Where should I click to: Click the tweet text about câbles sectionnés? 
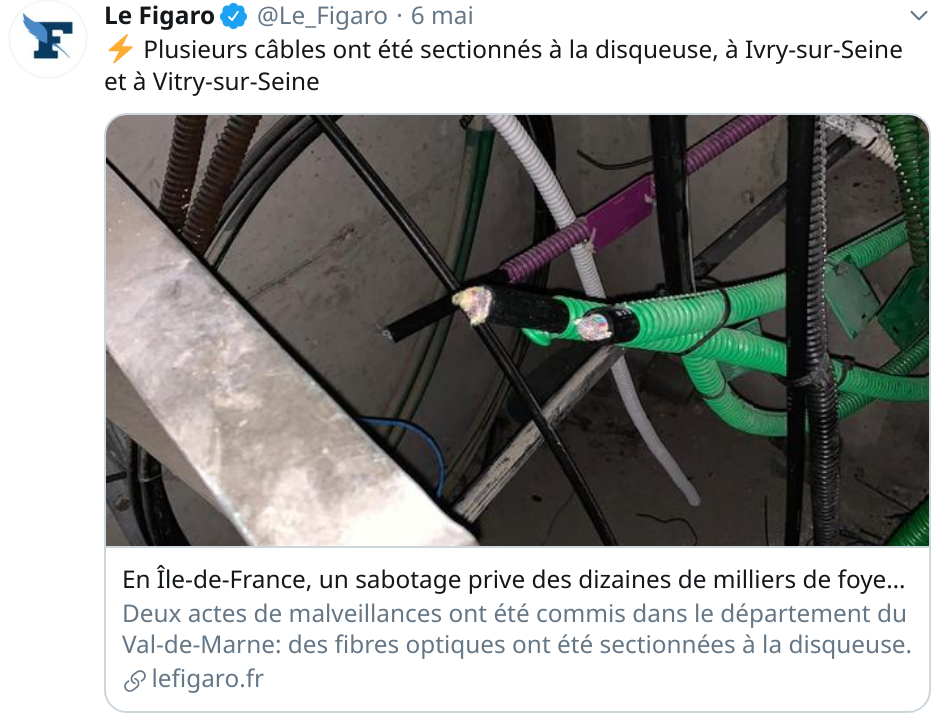503,66
